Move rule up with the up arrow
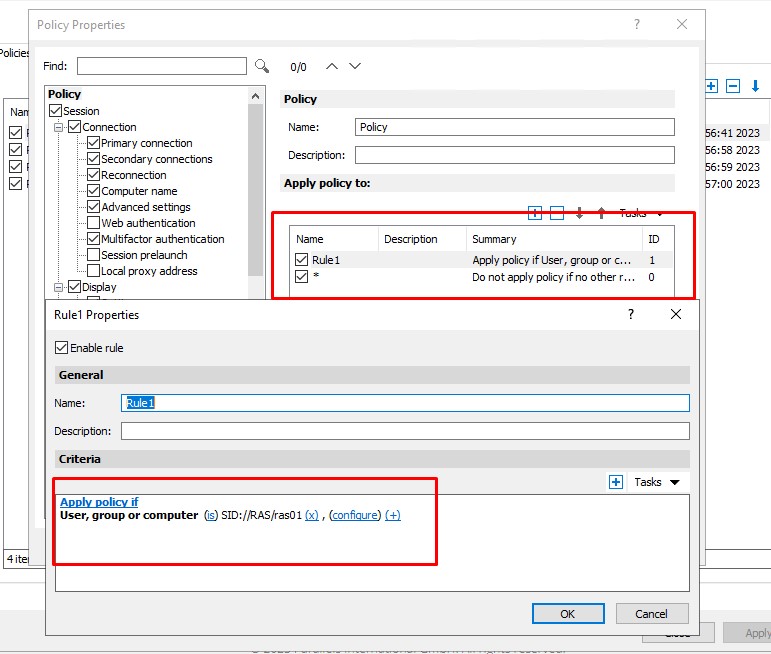Screen dimensions: 771x654 pos(601,213)
